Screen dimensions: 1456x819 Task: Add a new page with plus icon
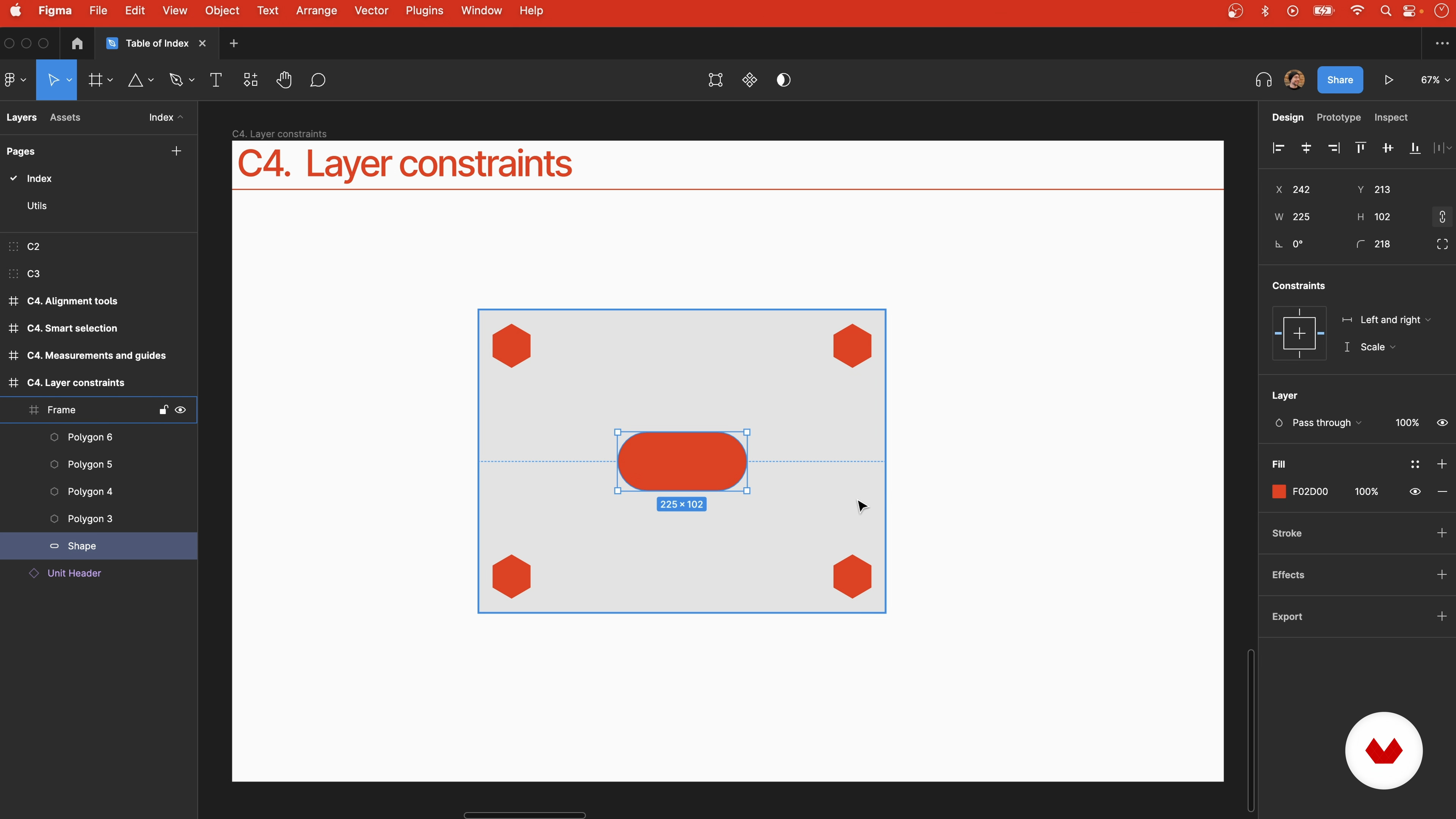pos(176,151)
